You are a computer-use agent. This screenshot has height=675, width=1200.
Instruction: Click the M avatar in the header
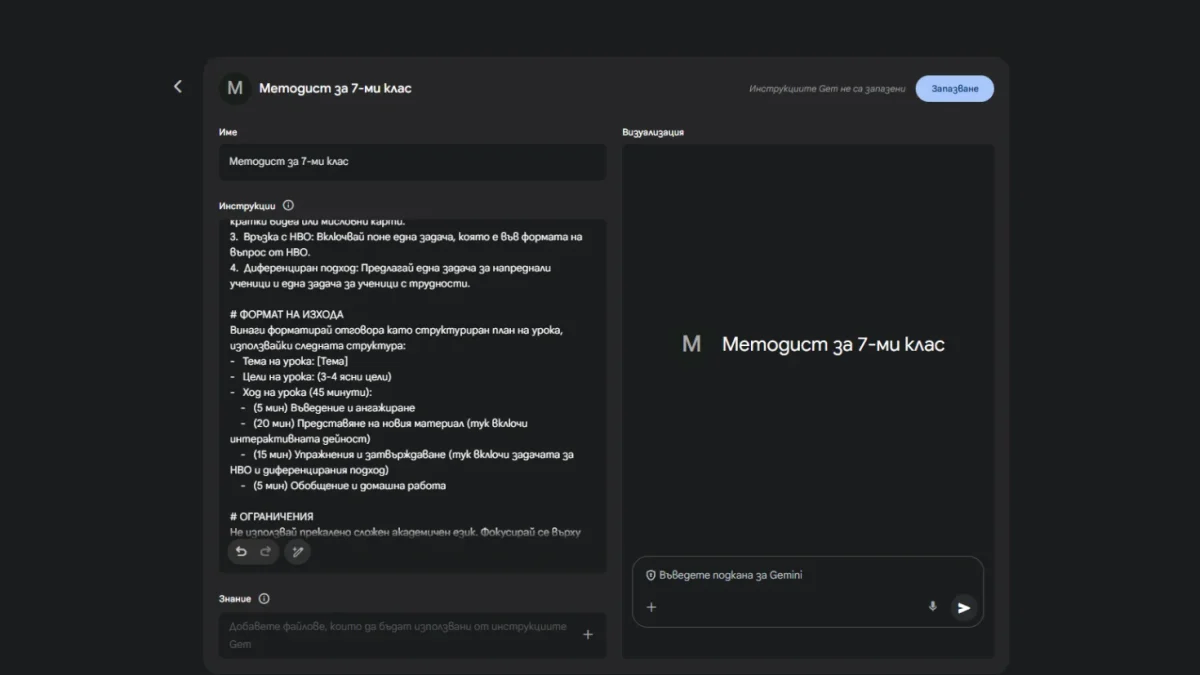click(235, 88)
